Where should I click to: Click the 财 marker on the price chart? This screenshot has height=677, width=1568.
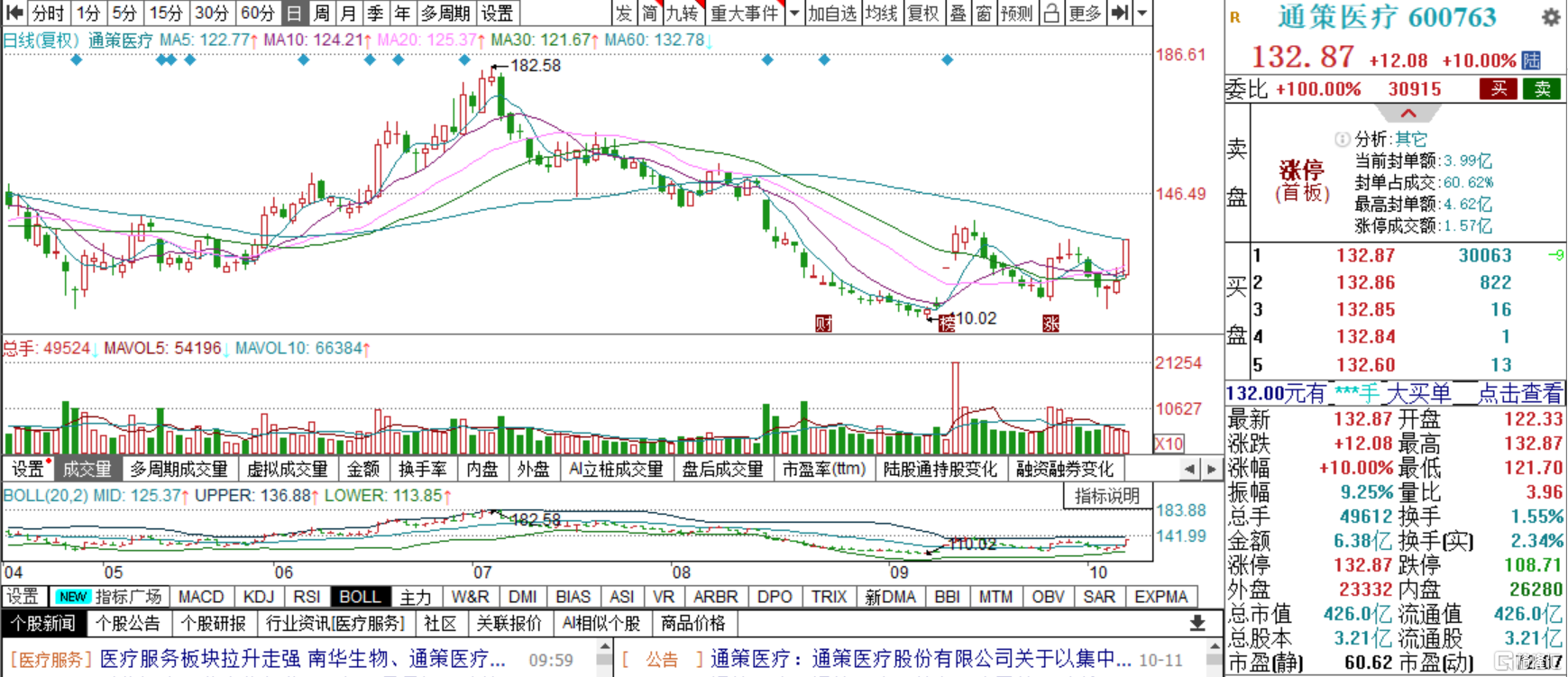(823, 323)
